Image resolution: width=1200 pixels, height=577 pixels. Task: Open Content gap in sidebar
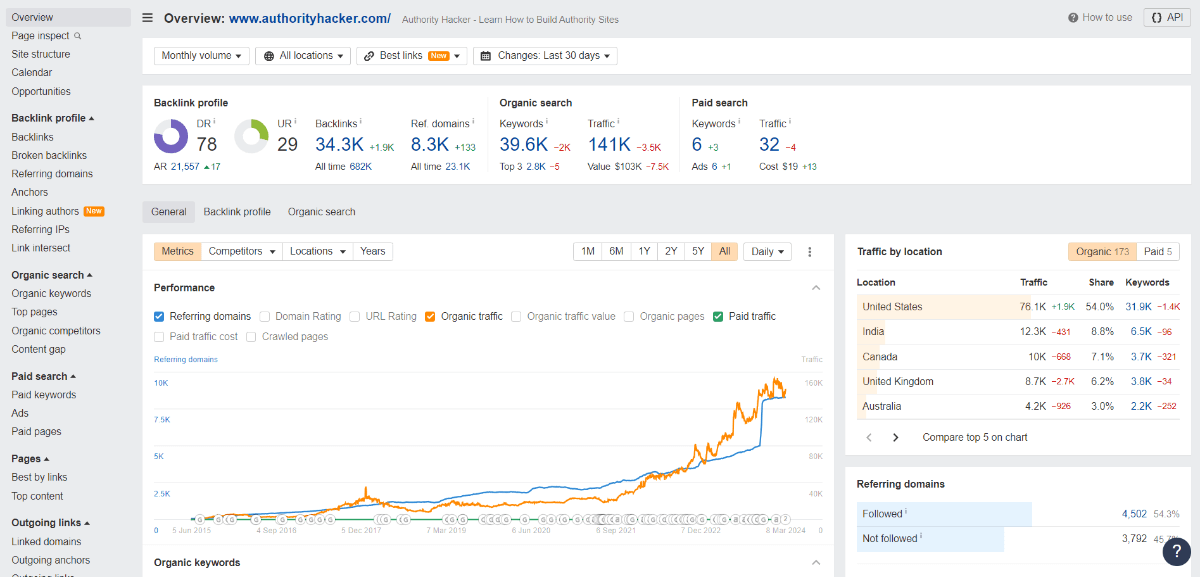[38, 350]
